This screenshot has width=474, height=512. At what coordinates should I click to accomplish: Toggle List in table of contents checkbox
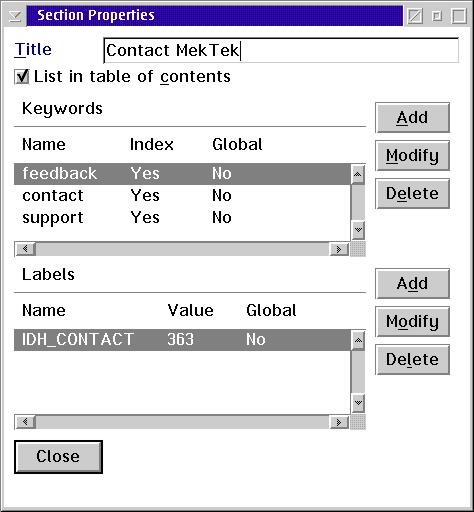(x=22, y=77)
